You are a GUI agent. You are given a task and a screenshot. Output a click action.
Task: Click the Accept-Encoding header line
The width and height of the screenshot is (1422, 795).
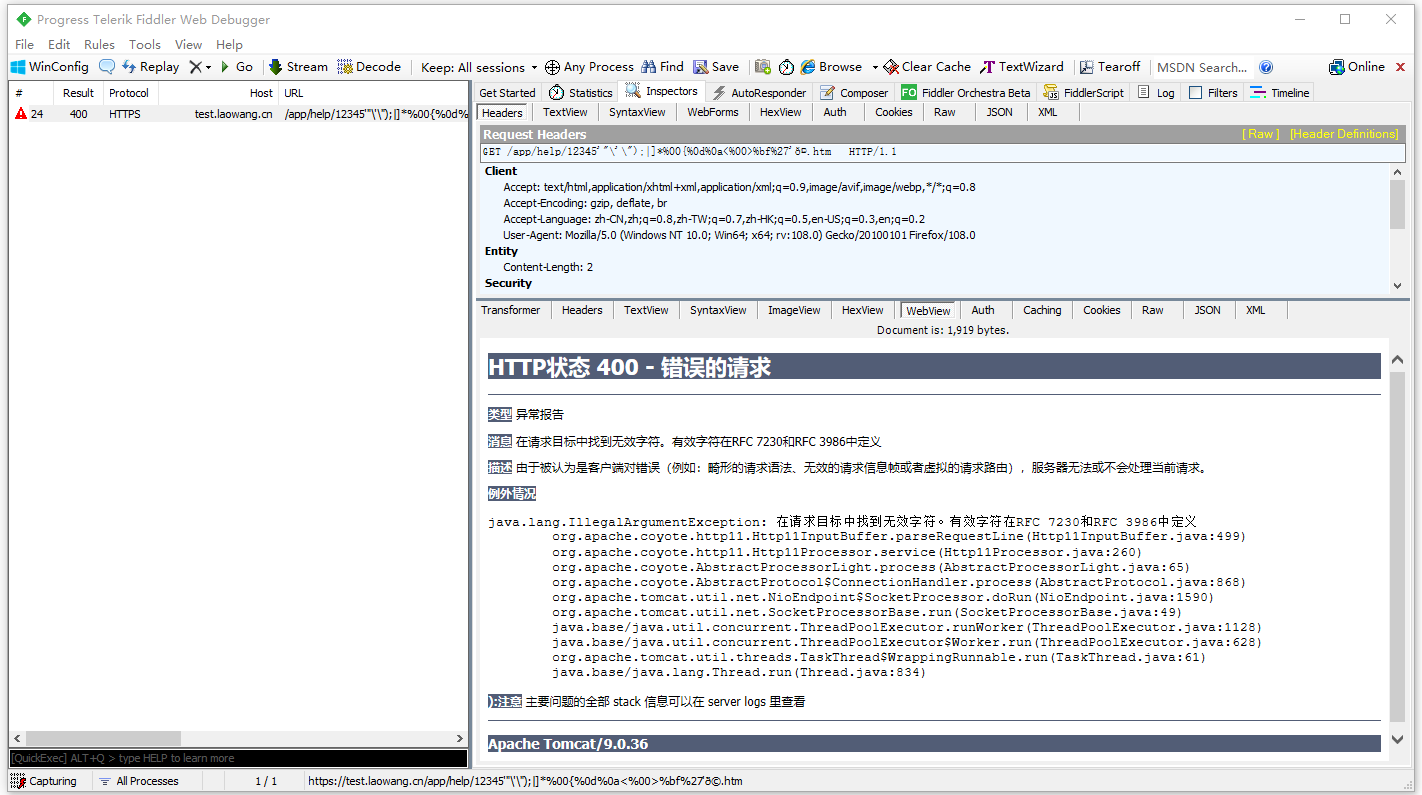point(585,203)
